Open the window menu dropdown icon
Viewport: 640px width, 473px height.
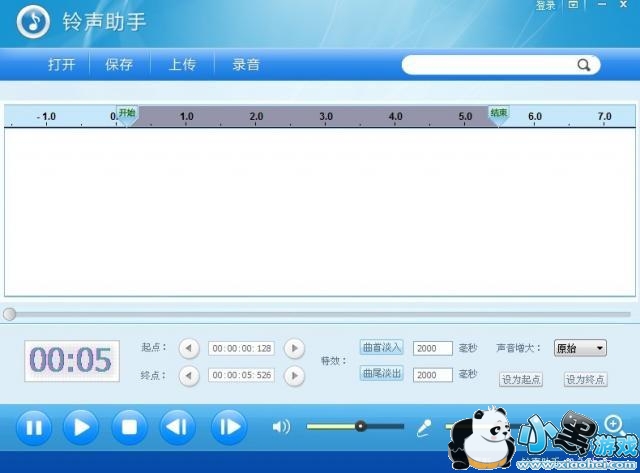click(573, 4)
